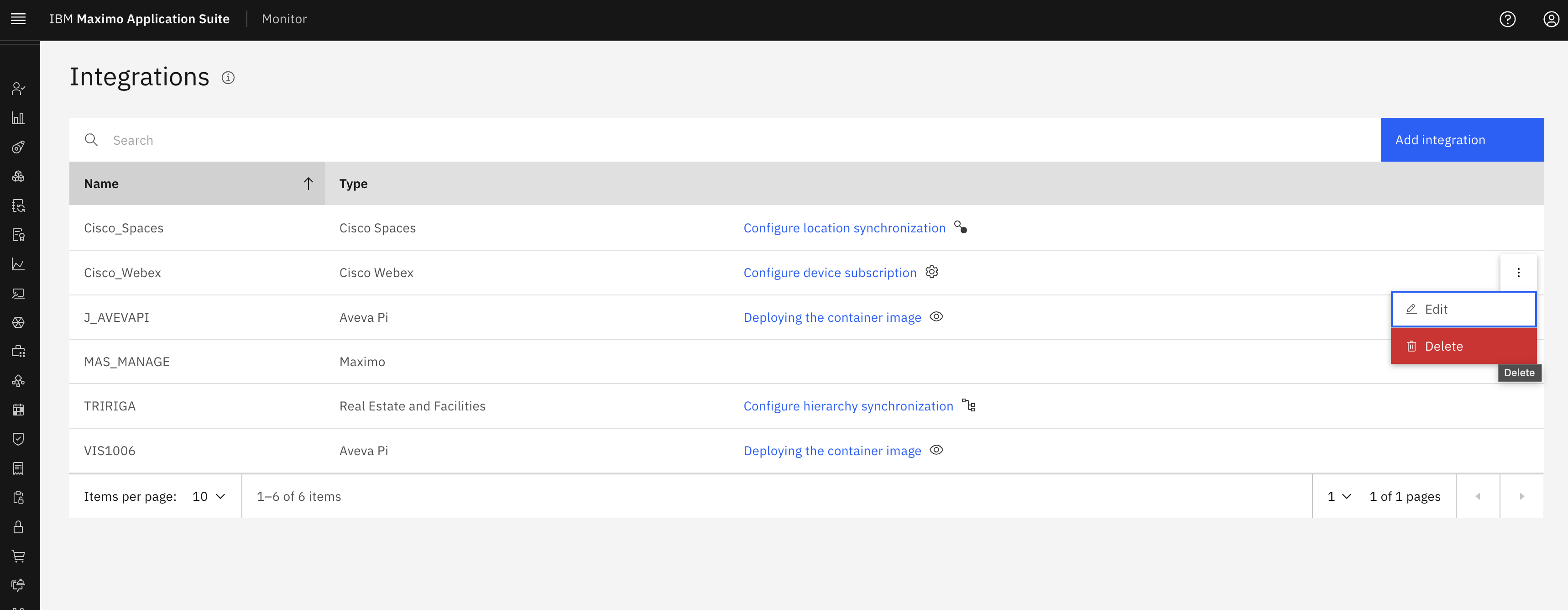Open Deploying the container image for J_AVEVAPI
The image size is (1568, 610).
coord(832,318)
